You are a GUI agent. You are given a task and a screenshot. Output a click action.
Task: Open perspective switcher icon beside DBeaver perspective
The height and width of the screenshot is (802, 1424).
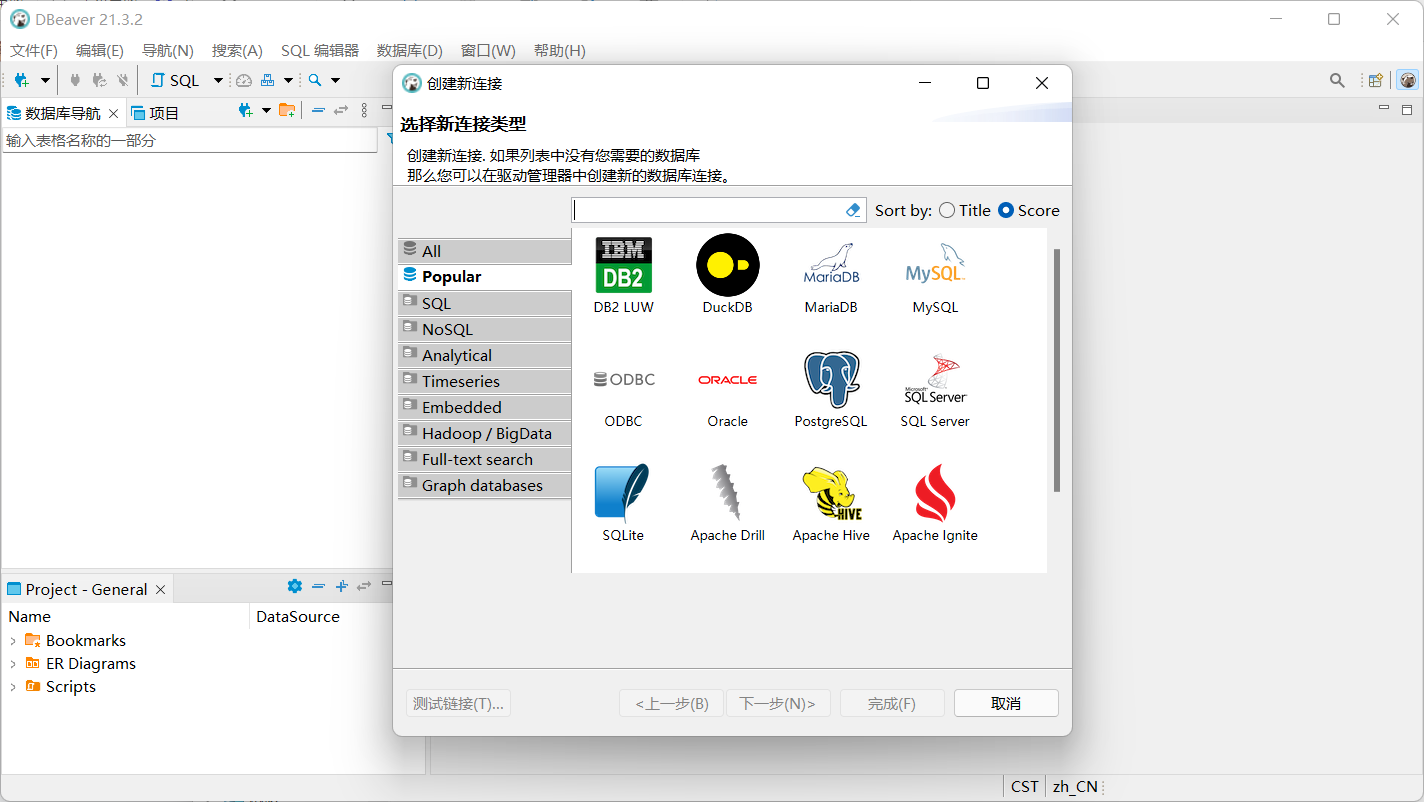point(1376,80)
